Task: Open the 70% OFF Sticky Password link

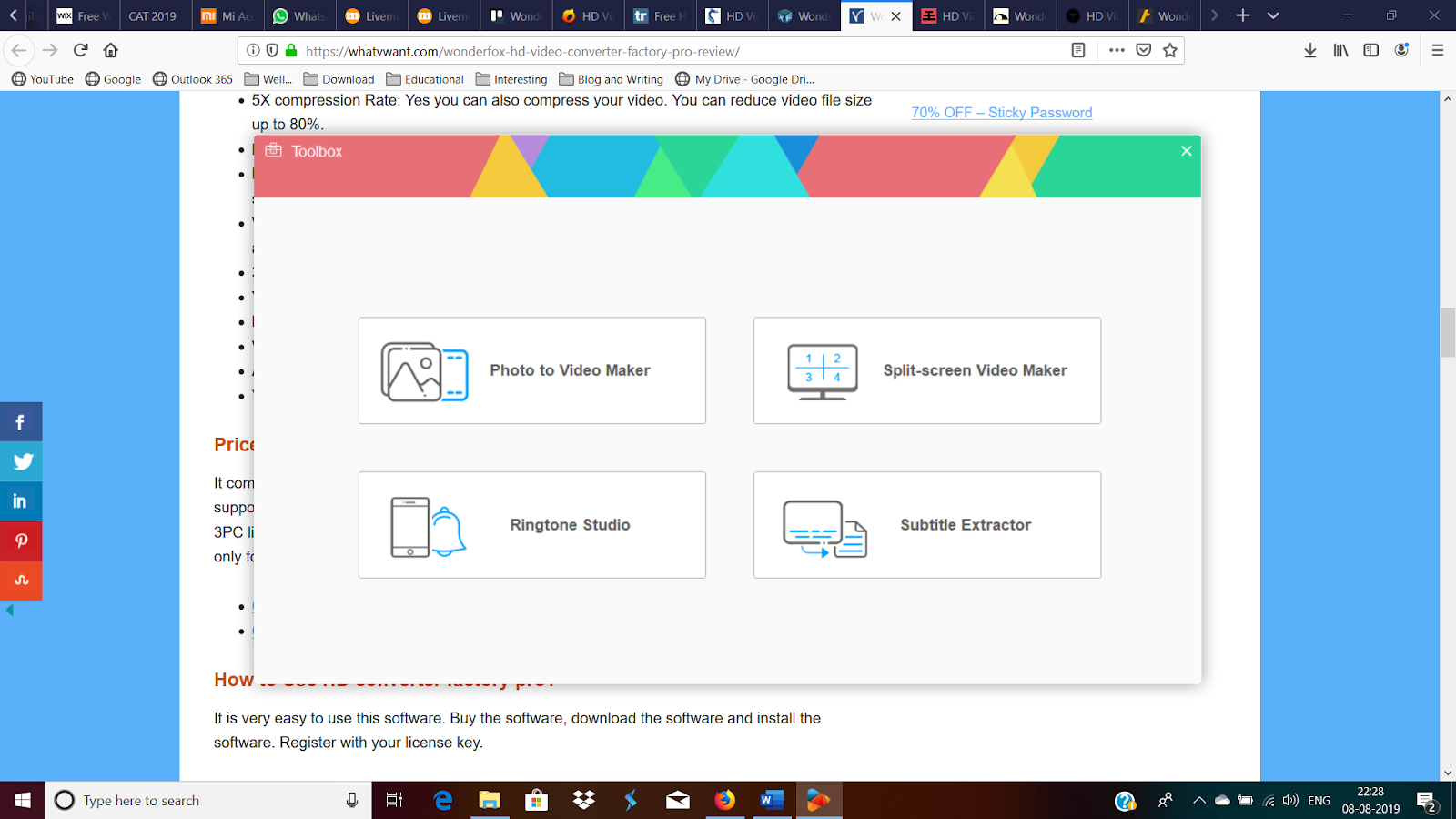Action: pyautogui.click(x=1002, y=112)
